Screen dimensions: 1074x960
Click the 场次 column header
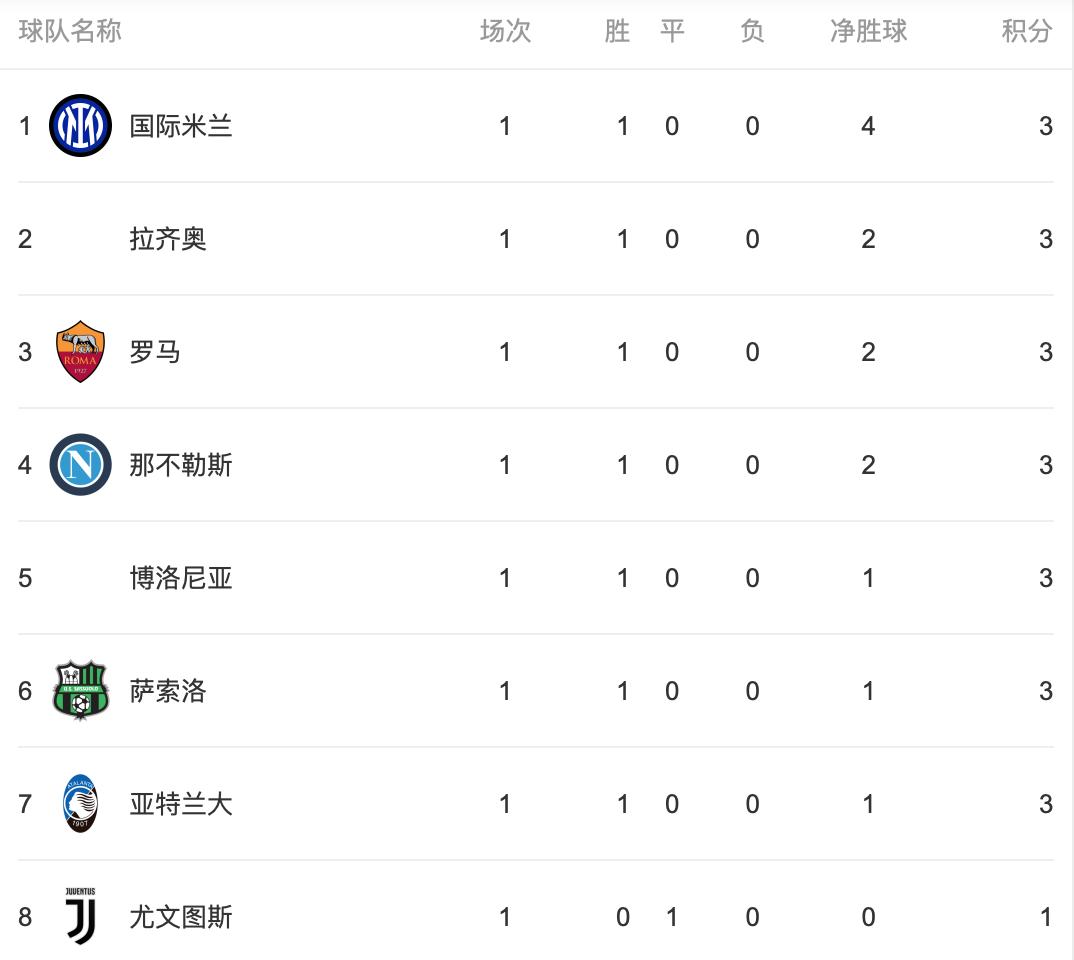(x=505, y=32)
